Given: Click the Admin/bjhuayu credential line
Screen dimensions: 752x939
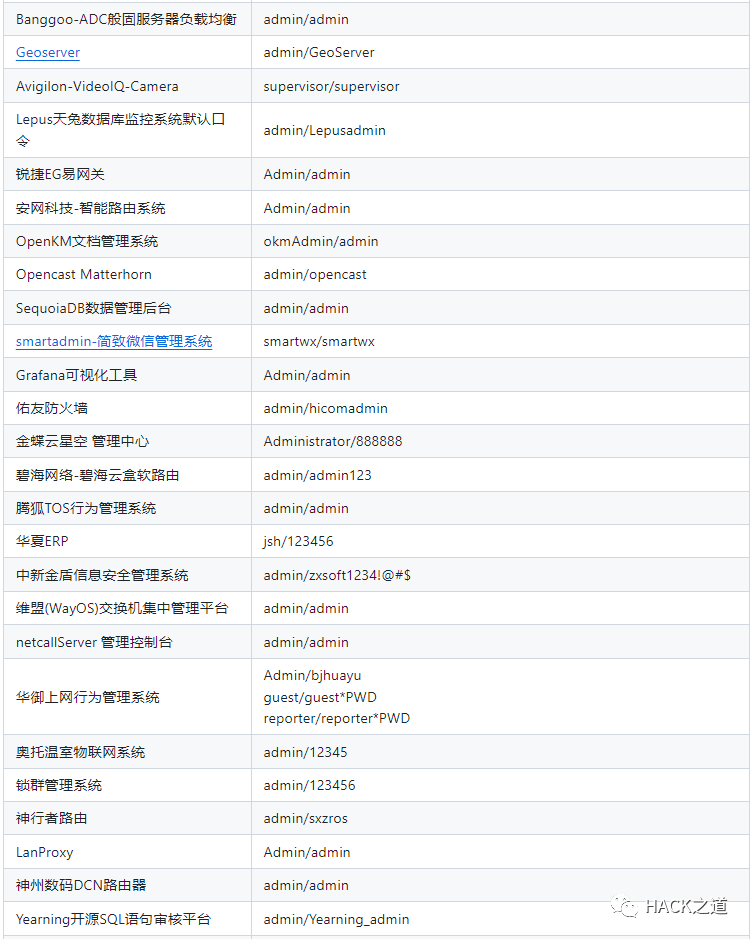Looking at the screenshot, I should point(313,676).
